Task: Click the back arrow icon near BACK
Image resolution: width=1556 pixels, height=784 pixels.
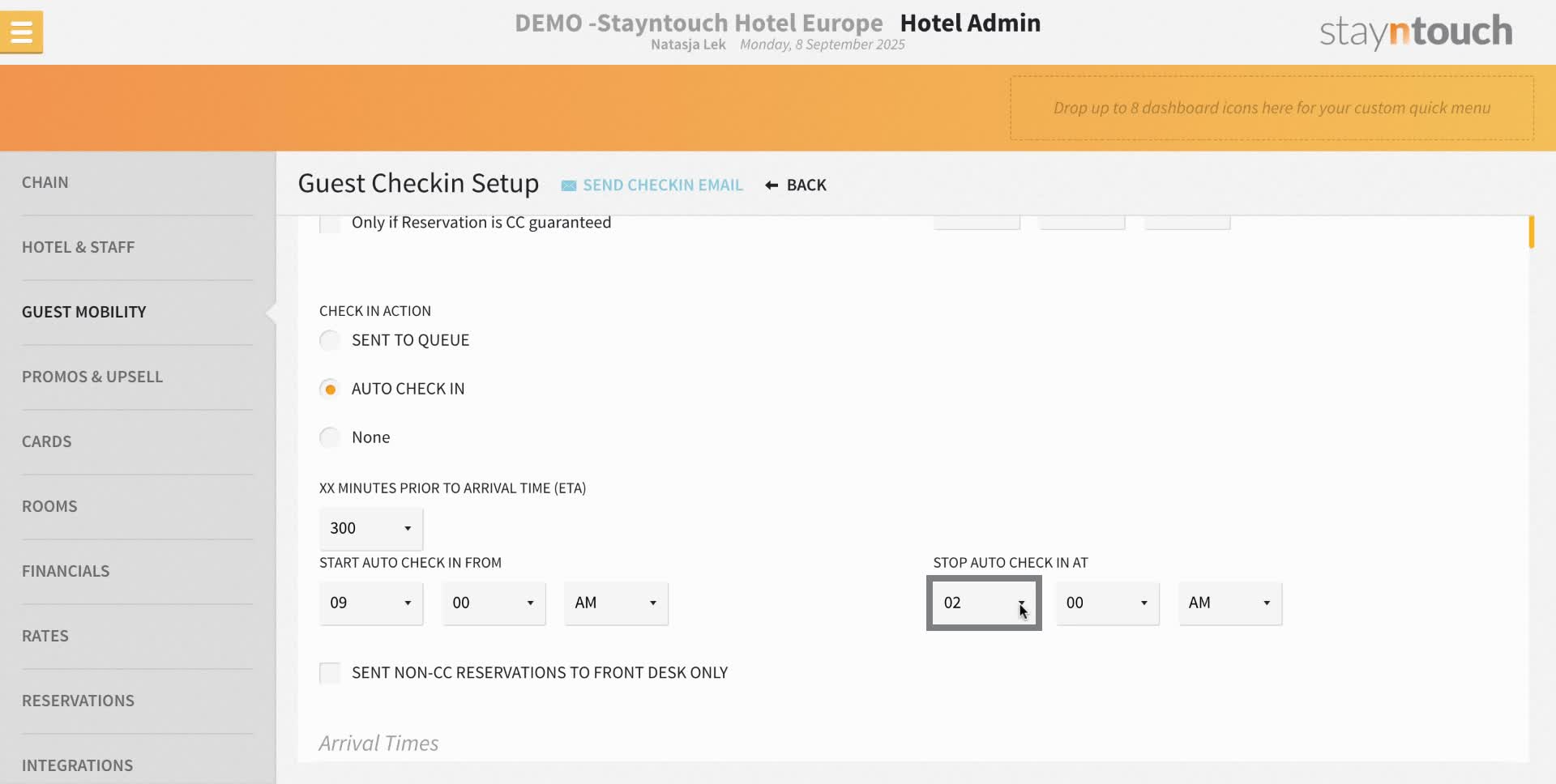Action: [x=768, y=185]
